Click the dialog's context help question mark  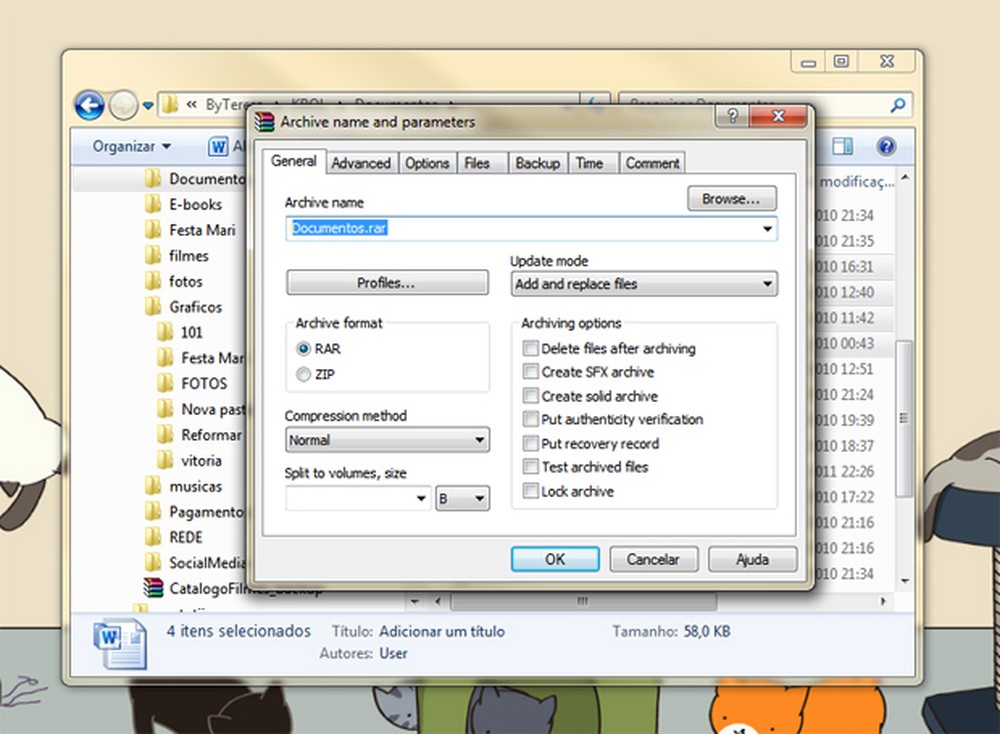[730, 116]
